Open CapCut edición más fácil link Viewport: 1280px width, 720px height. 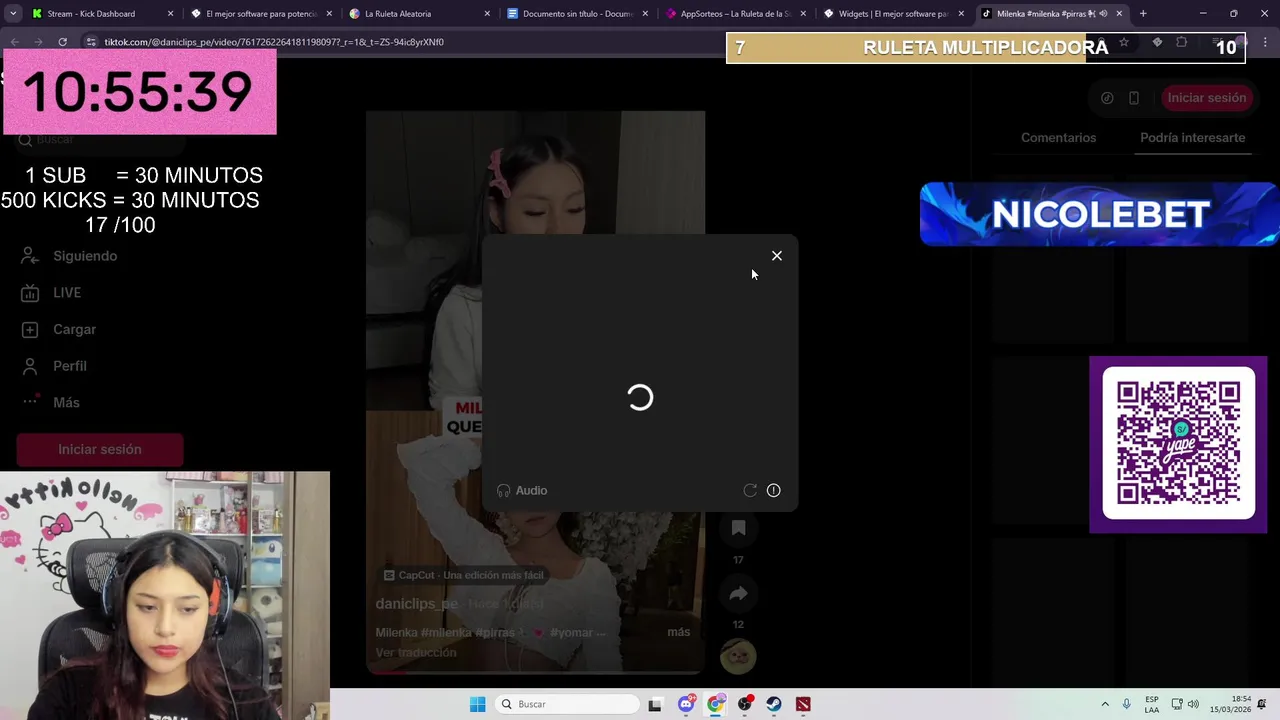pyautogui.click(x=464, y=575)
